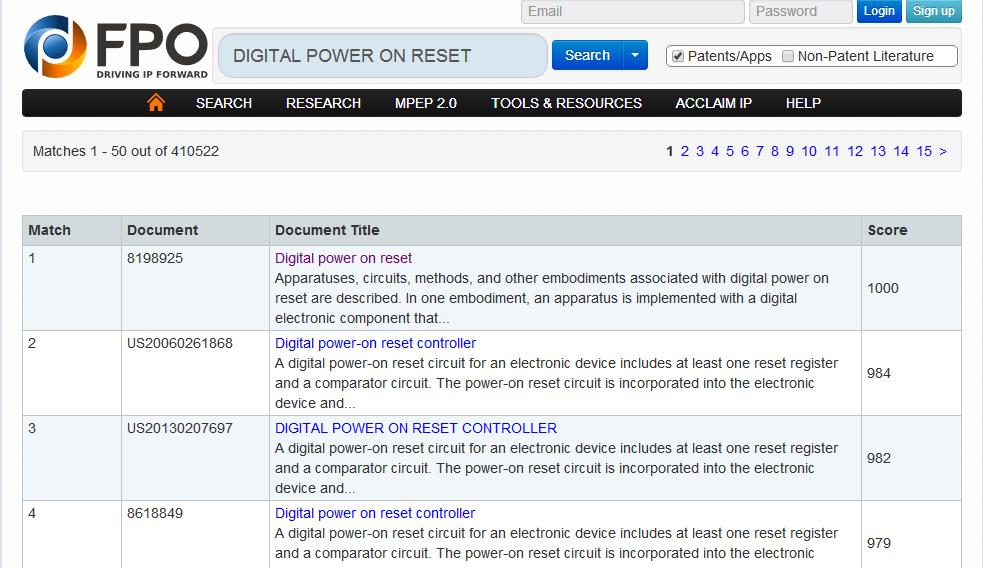983x568 pixels.
Task: Click the Password input field
Action: click(x=799, y=12)
